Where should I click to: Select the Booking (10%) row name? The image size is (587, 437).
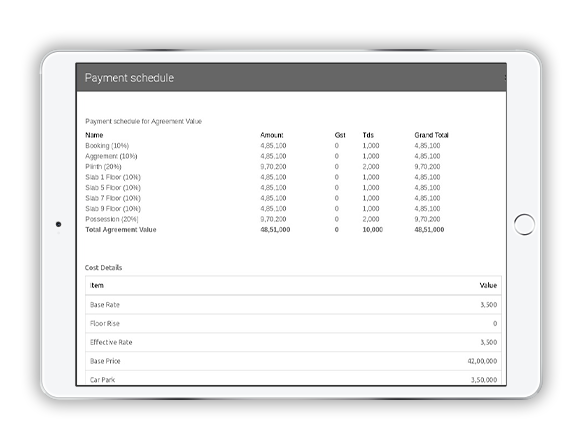pyautogui.click(x=107, y=146)
